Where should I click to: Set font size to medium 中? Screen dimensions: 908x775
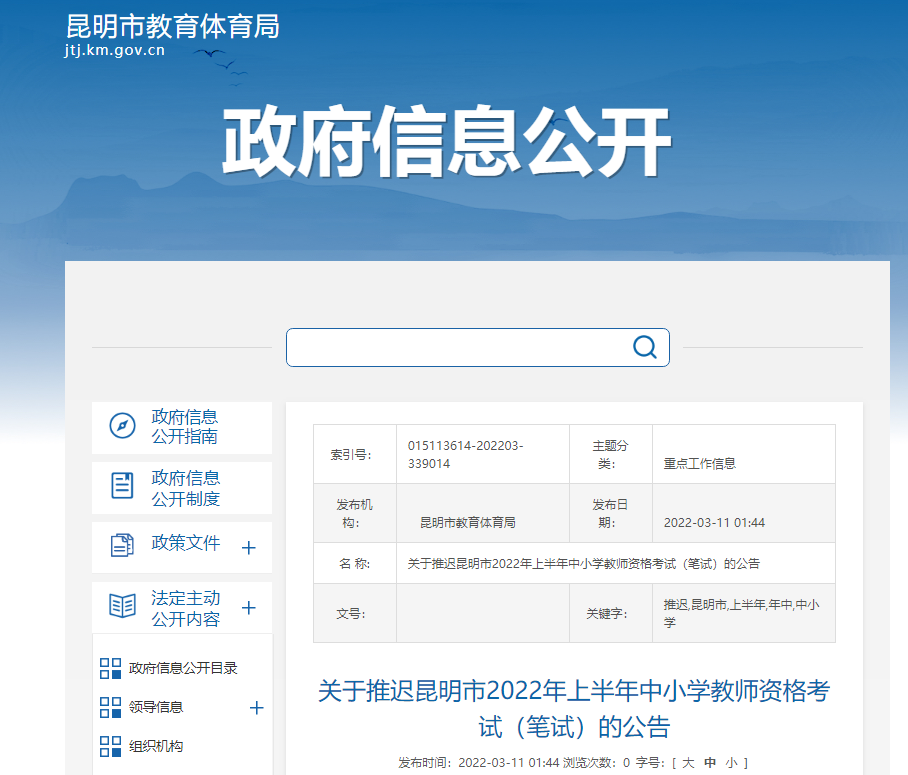[710, 763]
